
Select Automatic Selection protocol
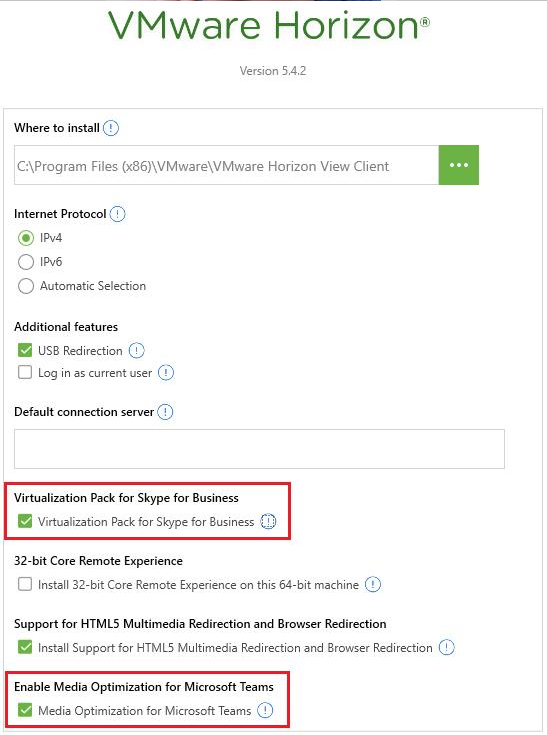26,286
